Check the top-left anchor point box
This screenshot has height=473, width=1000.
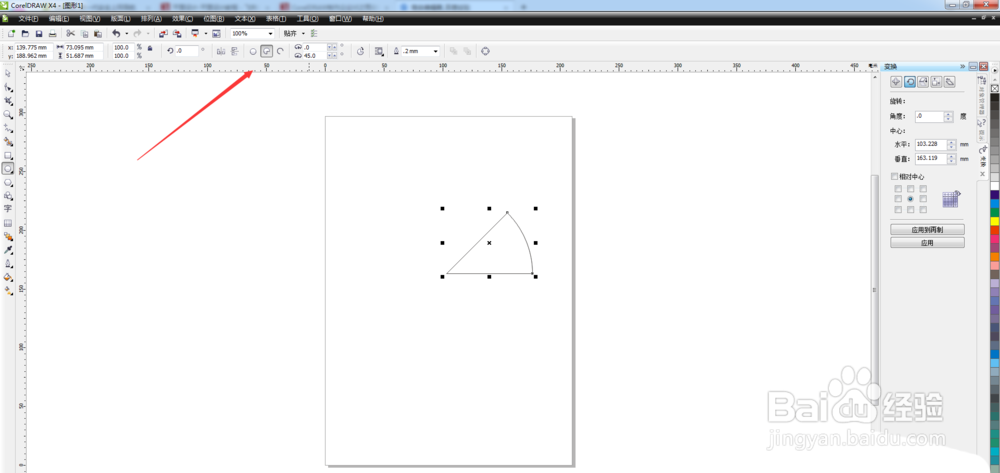coord(898,189)
